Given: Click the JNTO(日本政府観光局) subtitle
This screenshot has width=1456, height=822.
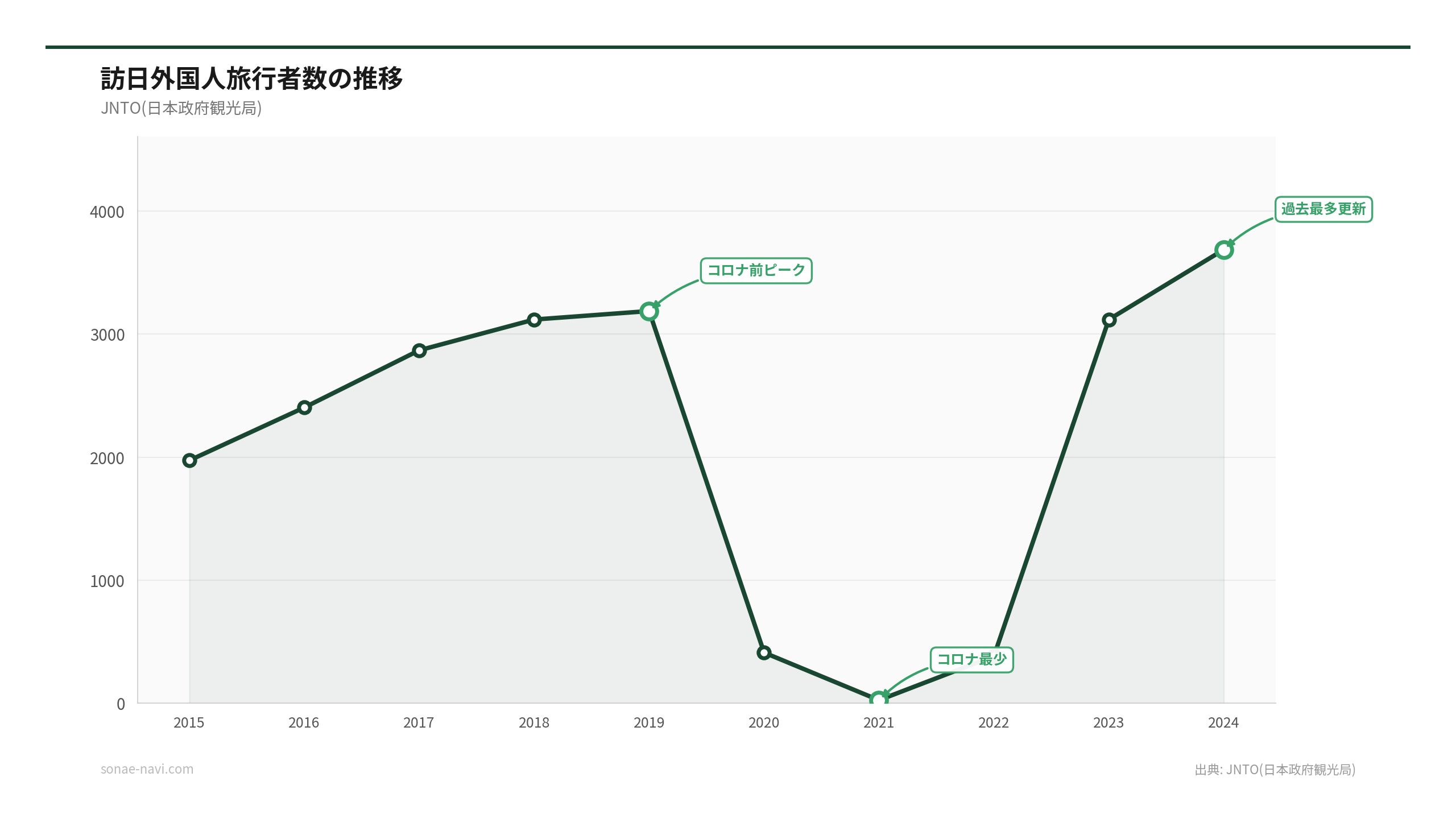Looking at the screenshot, I should click(x=181, y=108).
